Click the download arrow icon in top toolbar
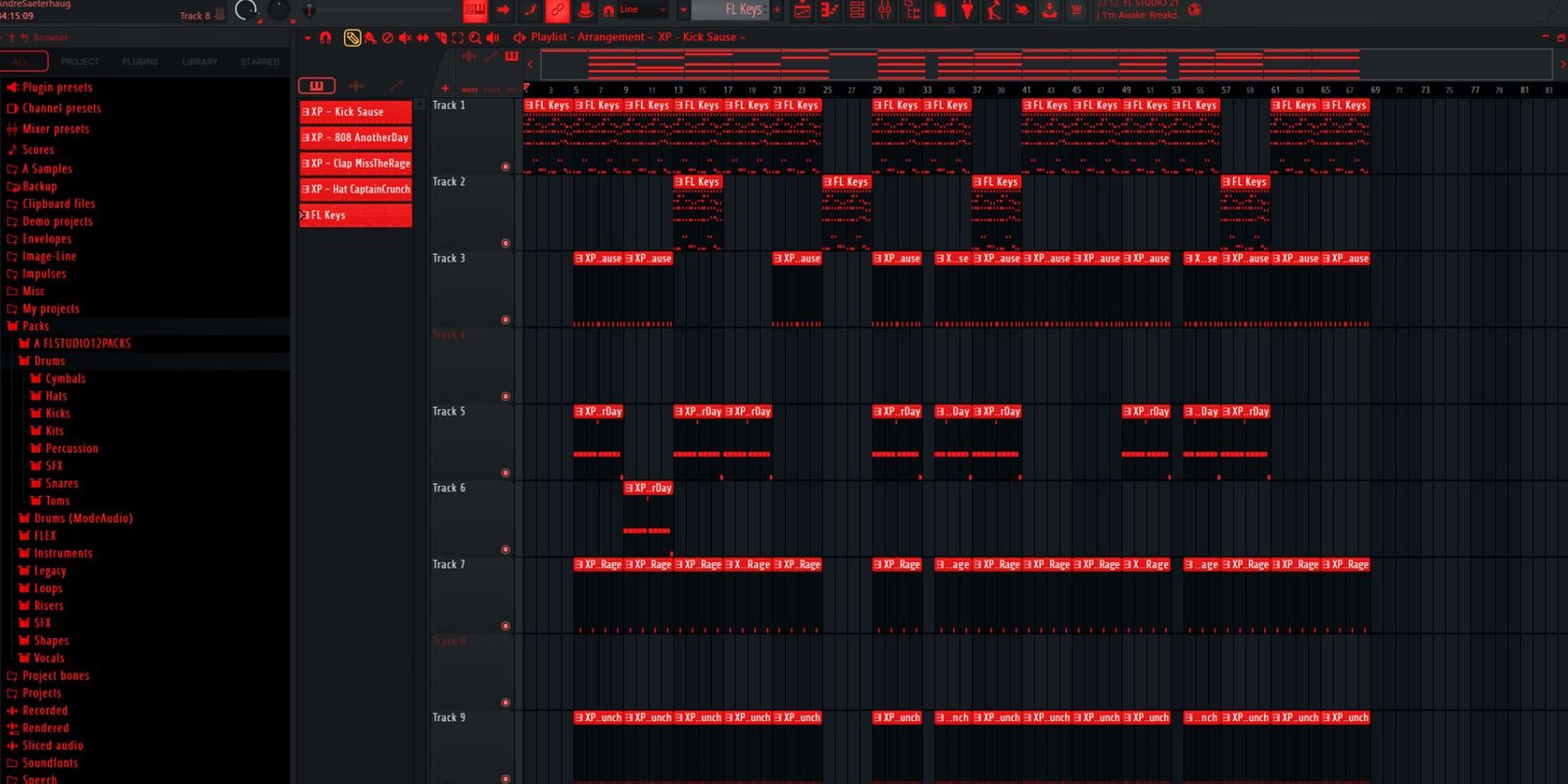The height and width of the screenshot is (784, 1568). click(x=1049, y=11)
